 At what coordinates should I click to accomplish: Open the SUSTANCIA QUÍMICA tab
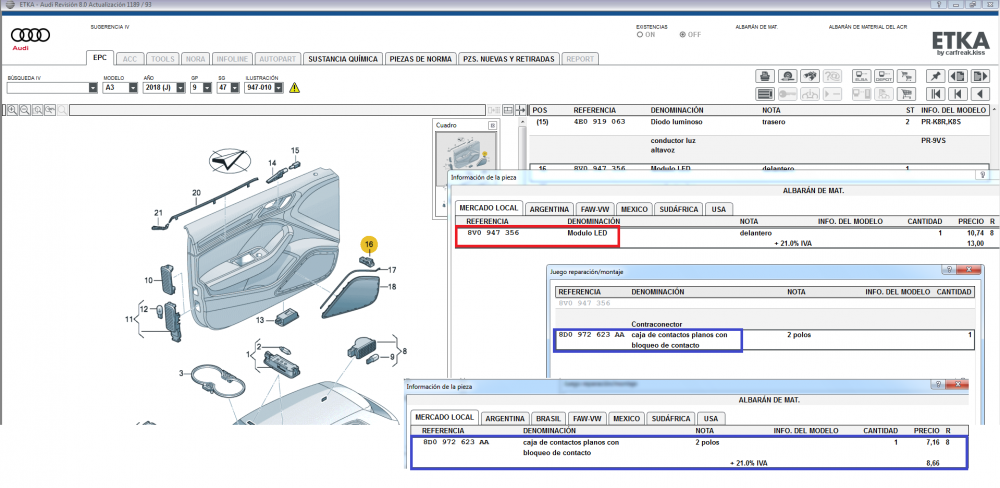tap(342, 59)
